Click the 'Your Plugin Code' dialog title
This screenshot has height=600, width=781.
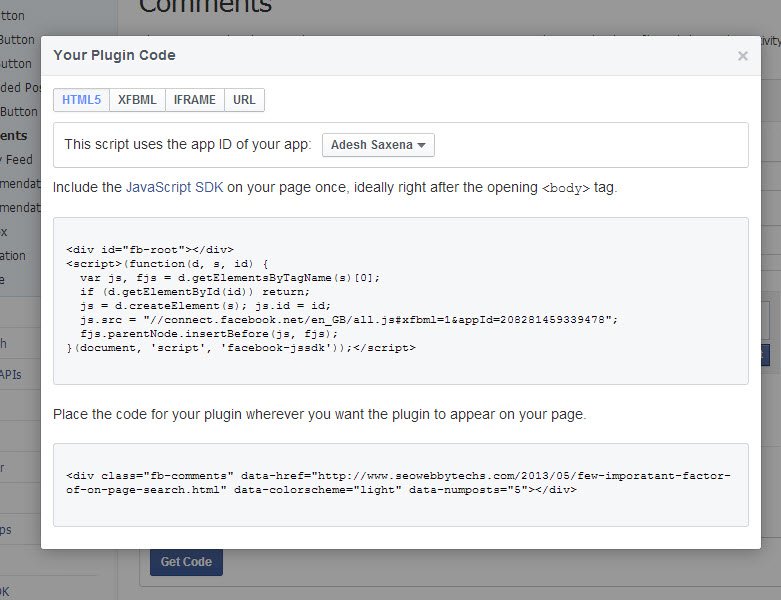[x=115, y=55]
